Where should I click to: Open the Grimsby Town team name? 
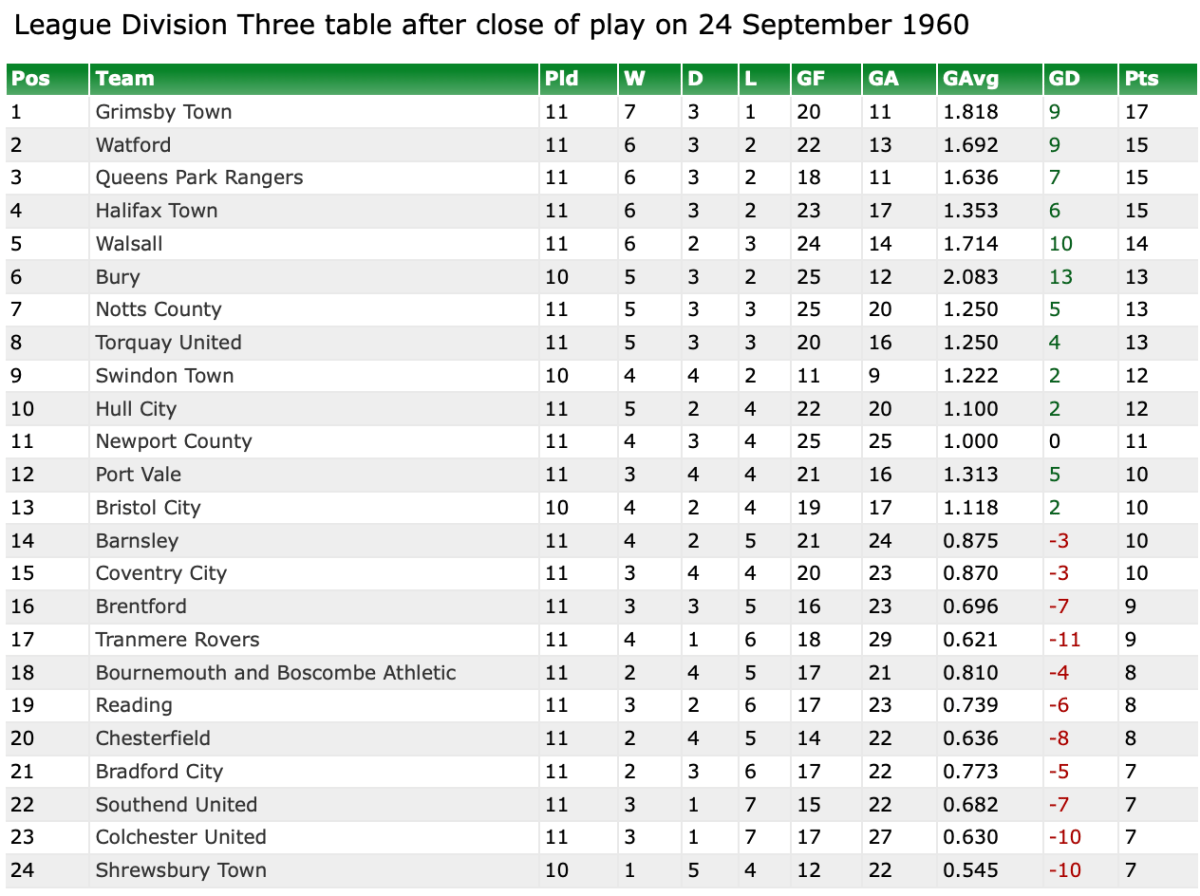click(163, 112)
